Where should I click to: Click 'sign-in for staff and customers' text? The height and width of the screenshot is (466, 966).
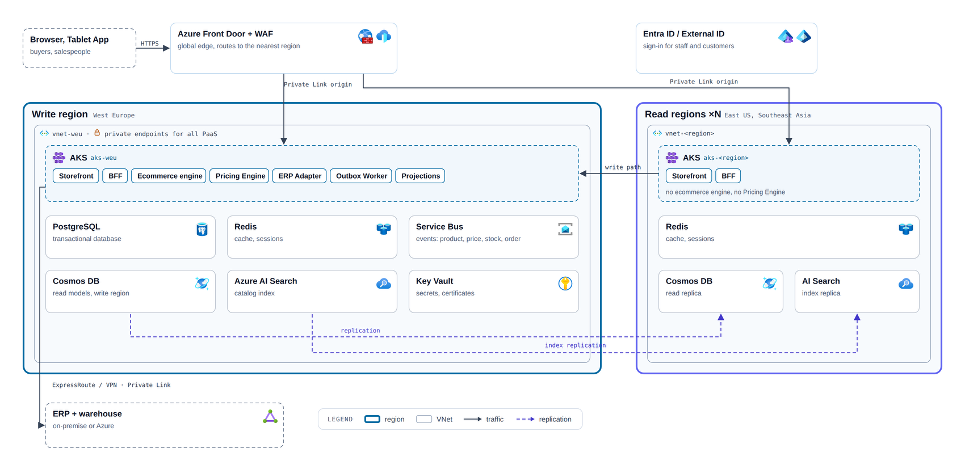pyautogui.click(x=689, y=46)
